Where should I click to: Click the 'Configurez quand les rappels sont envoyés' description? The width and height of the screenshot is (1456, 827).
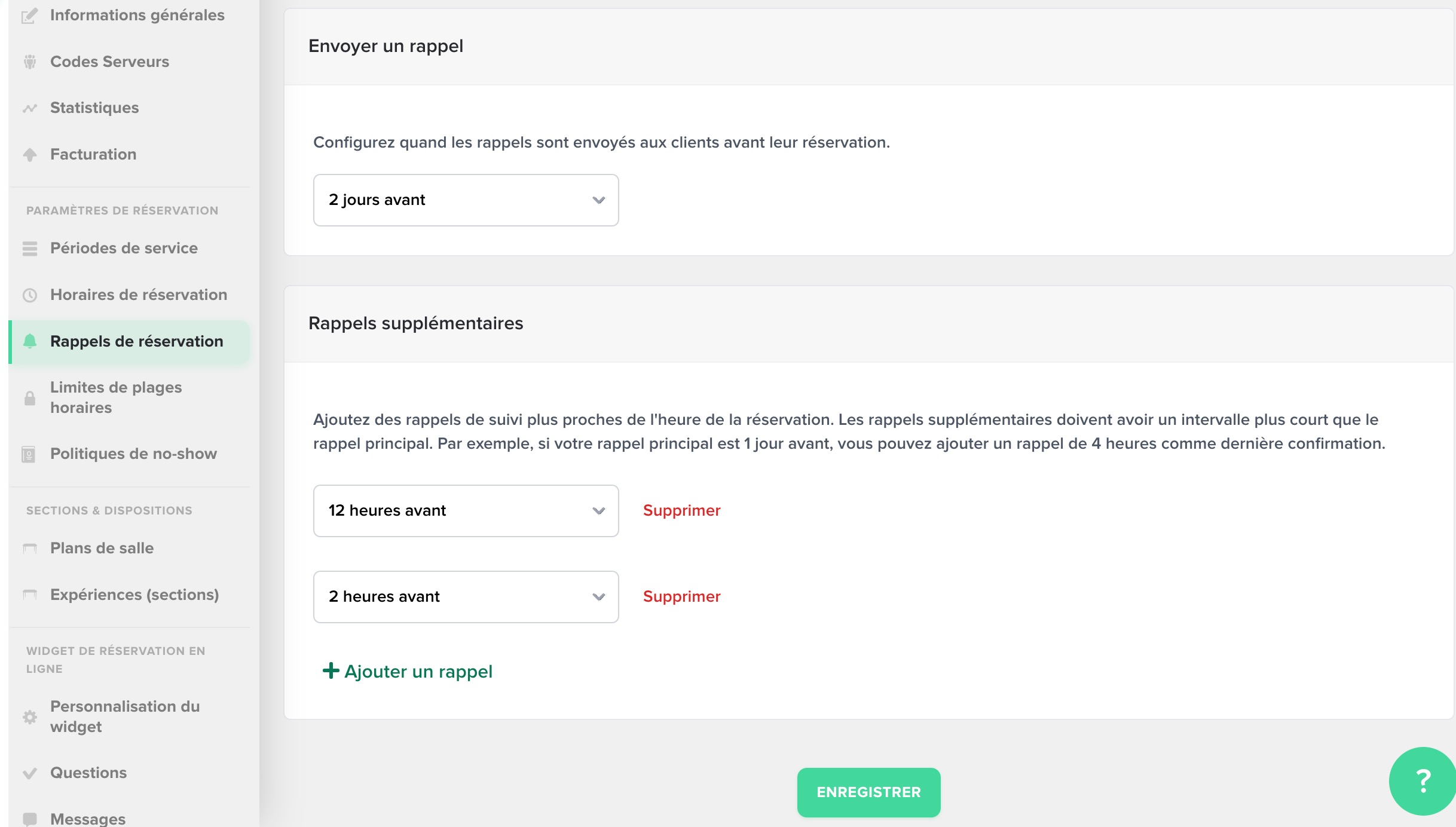601,143
